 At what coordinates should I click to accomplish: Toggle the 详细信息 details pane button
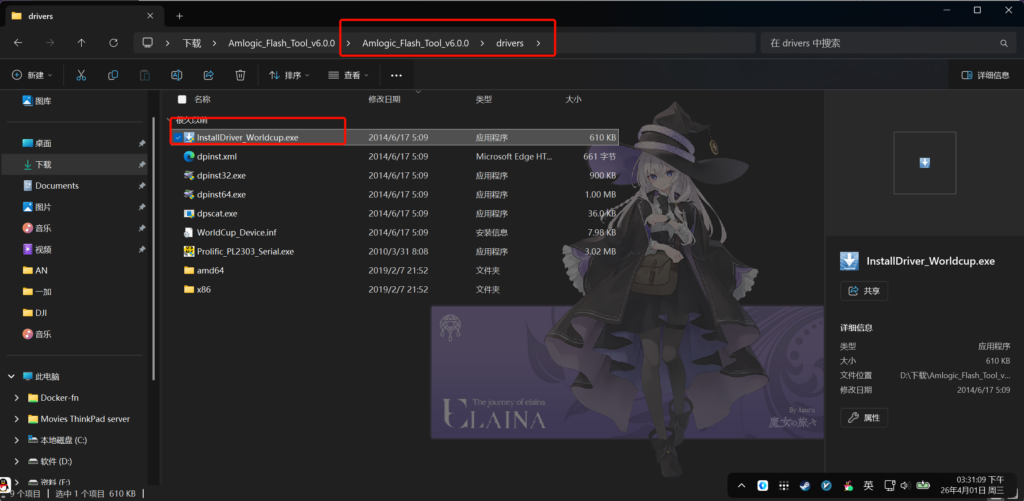click(985, 75)
